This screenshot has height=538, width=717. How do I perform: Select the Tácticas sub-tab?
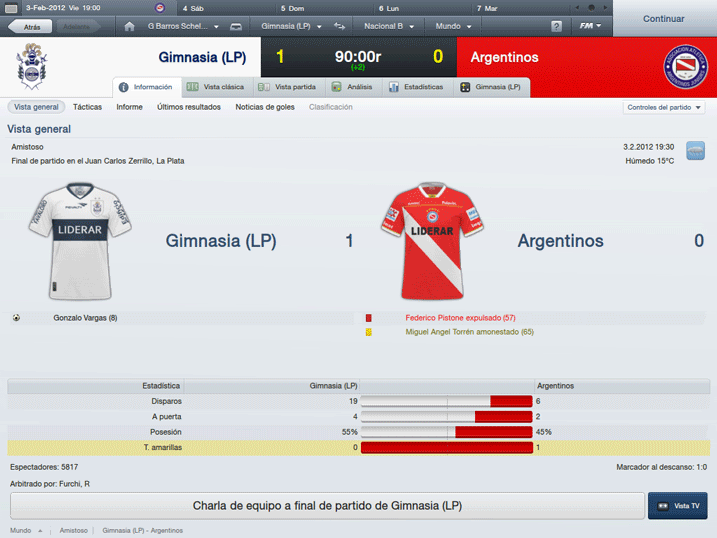tap(87, 107)
